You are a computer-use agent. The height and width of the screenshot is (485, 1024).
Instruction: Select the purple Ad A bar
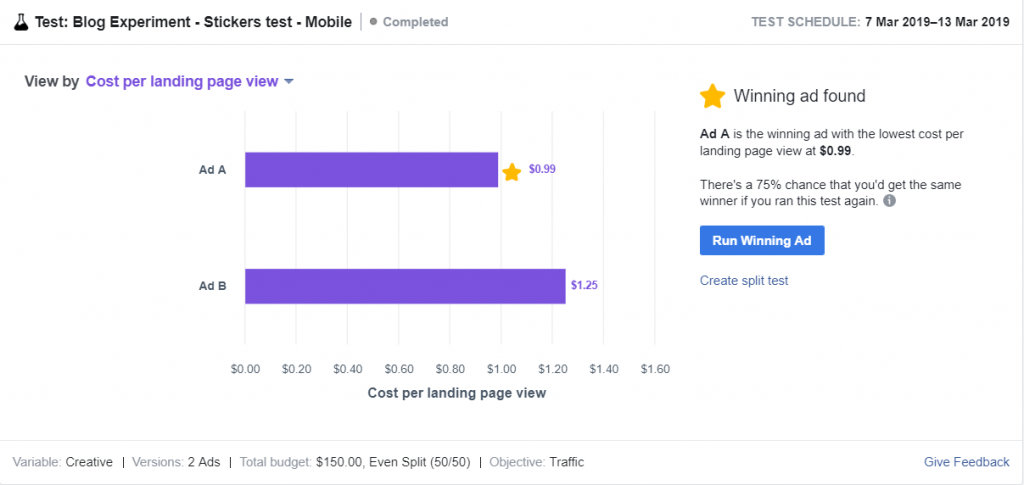pyautogui.click(x=372, y=170)
